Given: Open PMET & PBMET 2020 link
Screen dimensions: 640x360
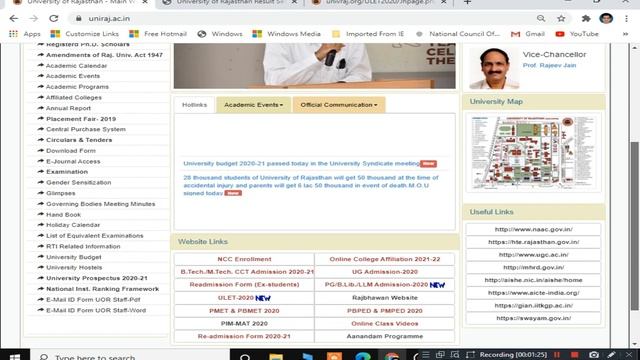Looking at the screenshot, I should [244, 311].
